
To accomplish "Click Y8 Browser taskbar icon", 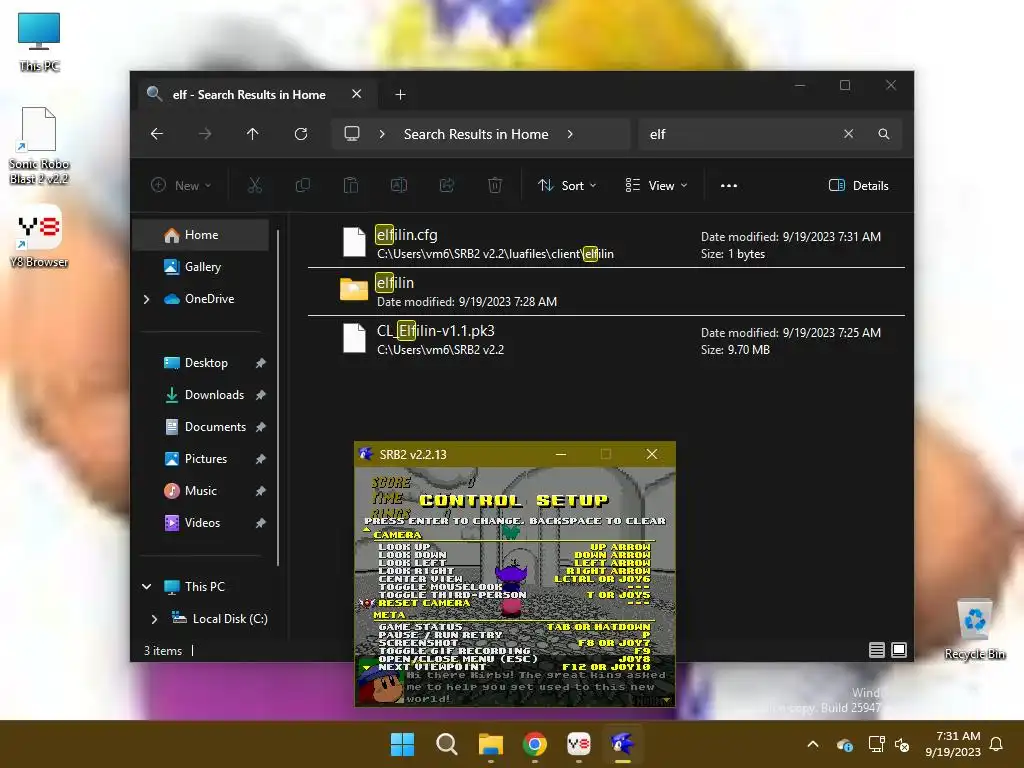I will click(579, 744).
